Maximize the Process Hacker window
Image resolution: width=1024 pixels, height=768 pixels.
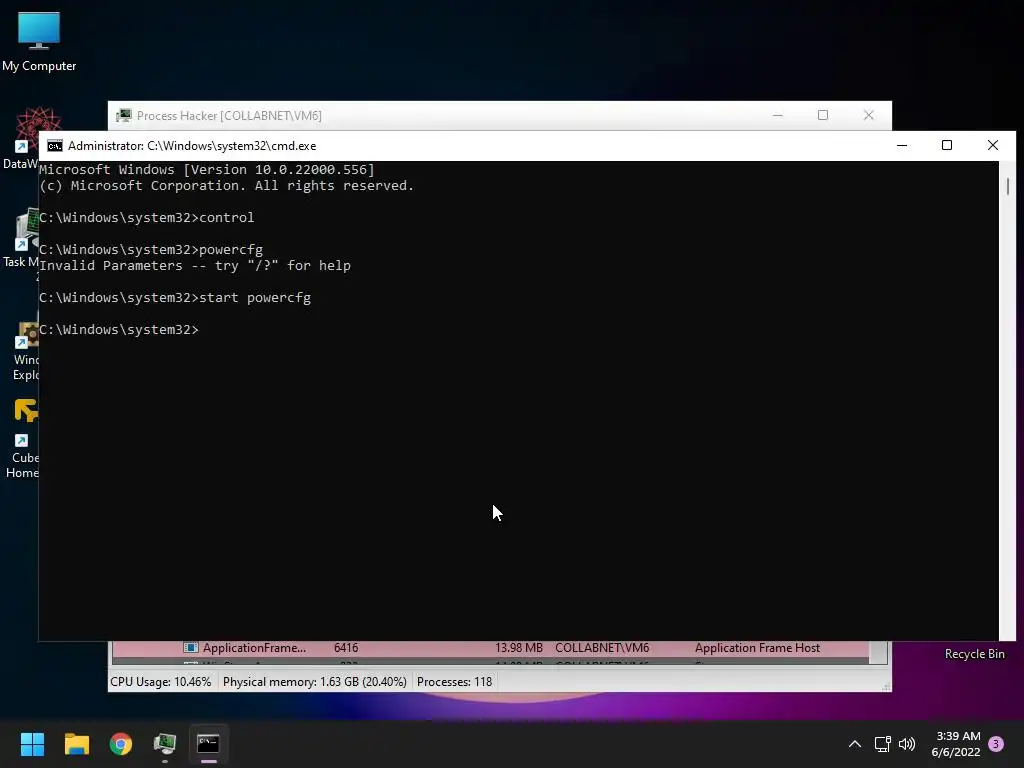pos(823,116)
